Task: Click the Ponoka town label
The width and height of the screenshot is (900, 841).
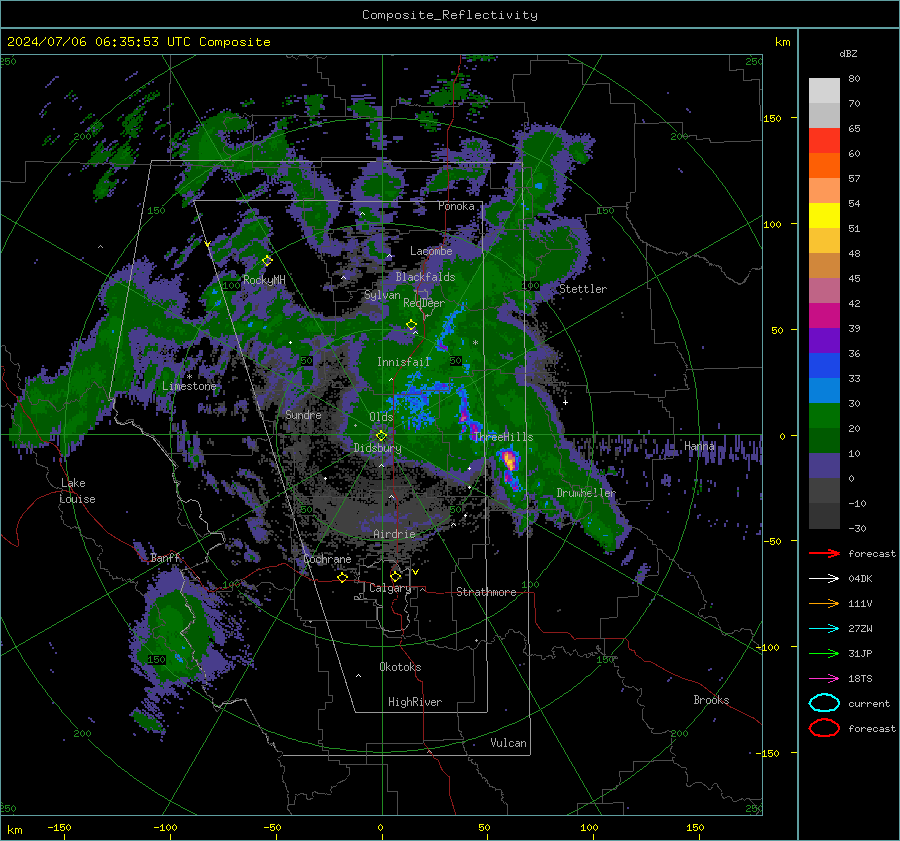Action: point(456,207)
